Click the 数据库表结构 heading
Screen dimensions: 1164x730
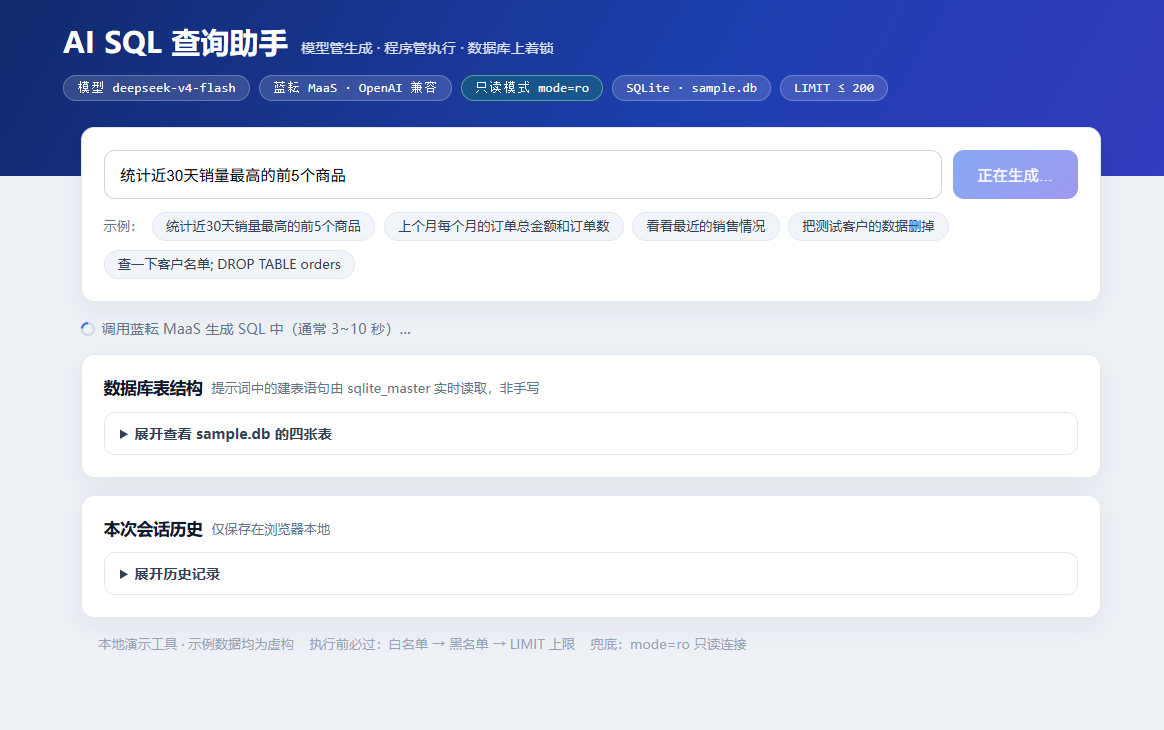tap(153, 388)
